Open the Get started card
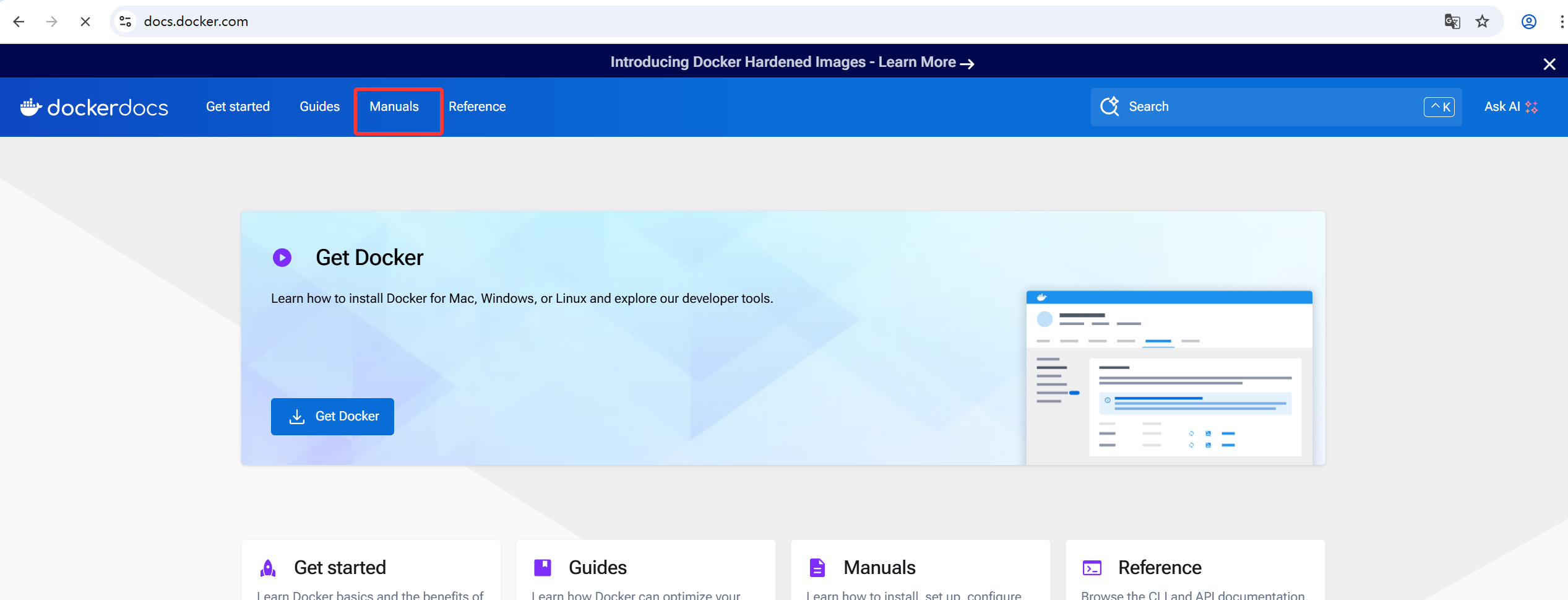This screenshot has width=1568, height=600. [371, 570]
